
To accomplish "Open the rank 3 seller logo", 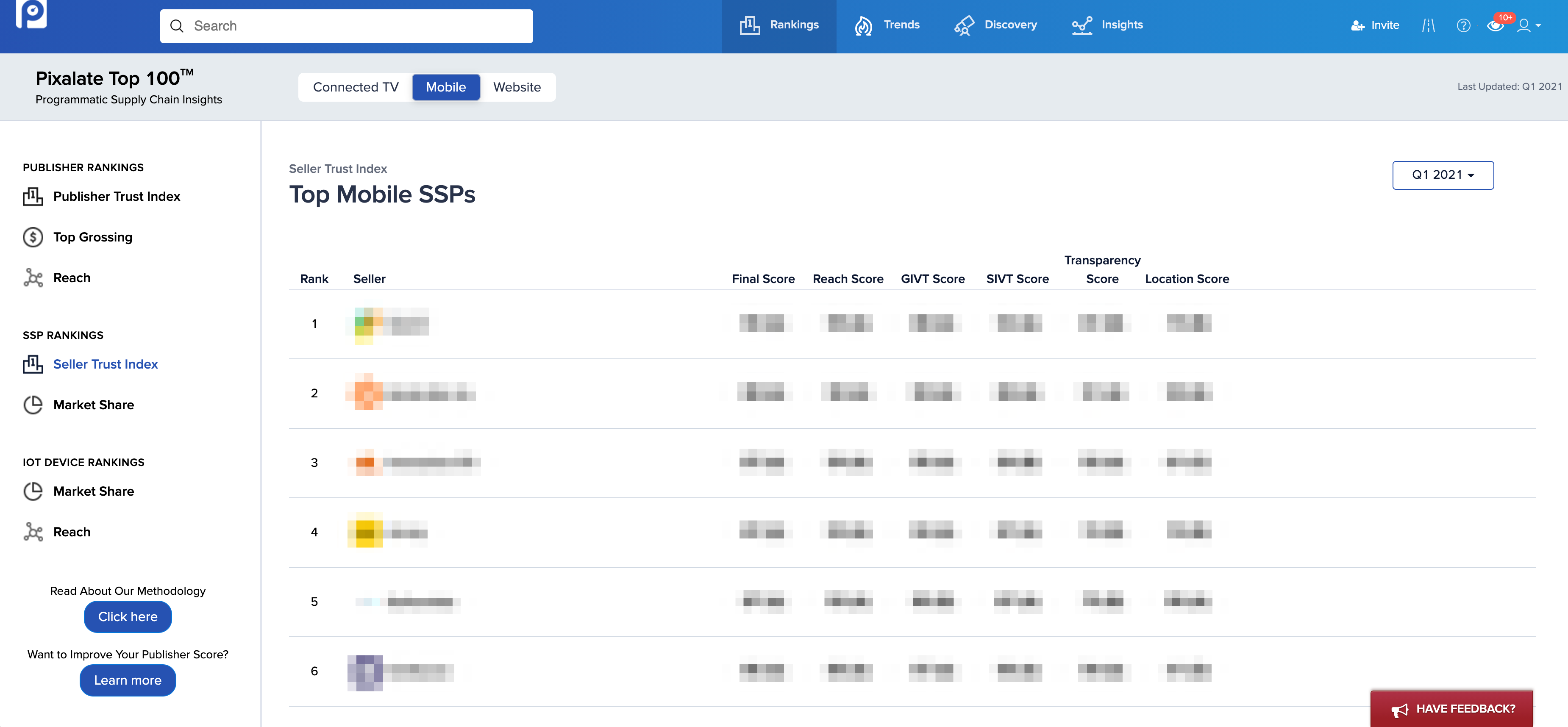I will pyautogui.click(x=367, y=463).
